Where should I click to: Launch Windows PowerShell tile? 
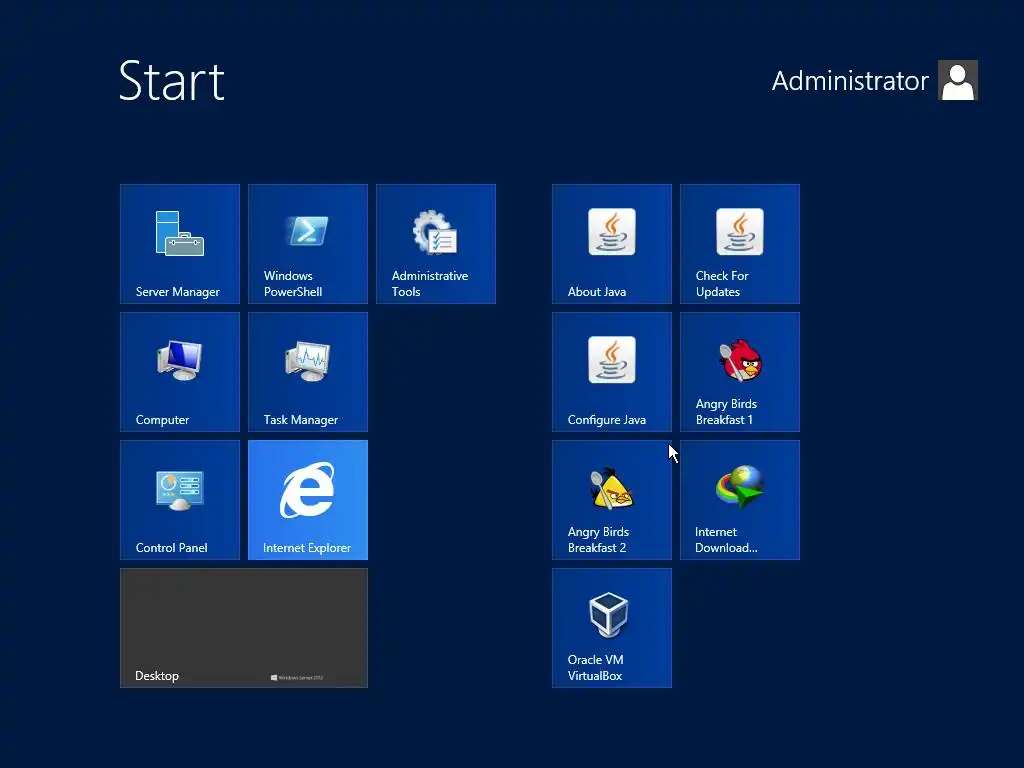point(308,244)
